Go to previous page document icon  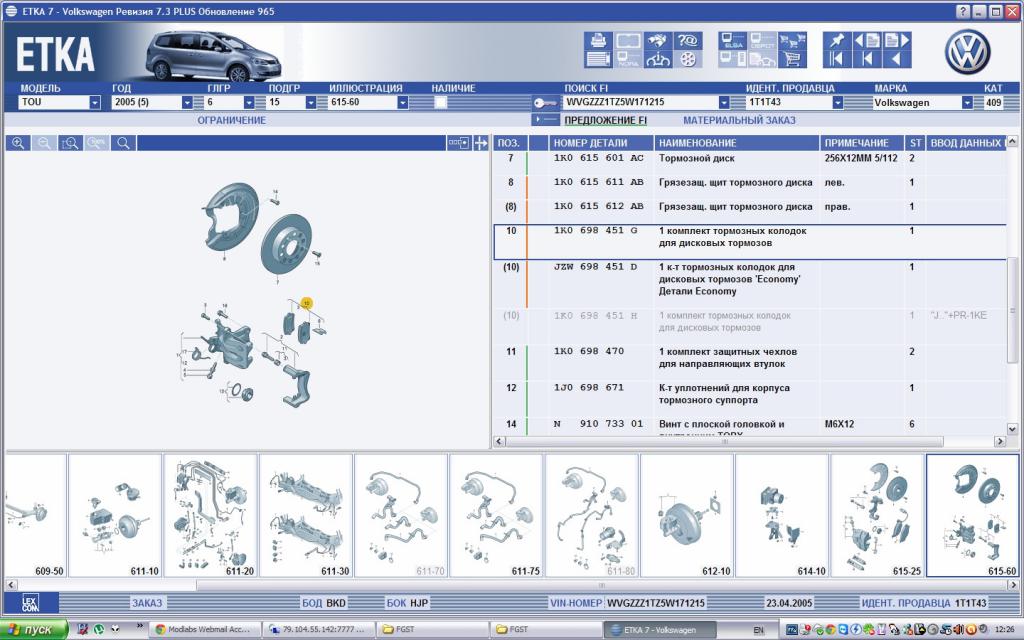click(x=867, y=40)
